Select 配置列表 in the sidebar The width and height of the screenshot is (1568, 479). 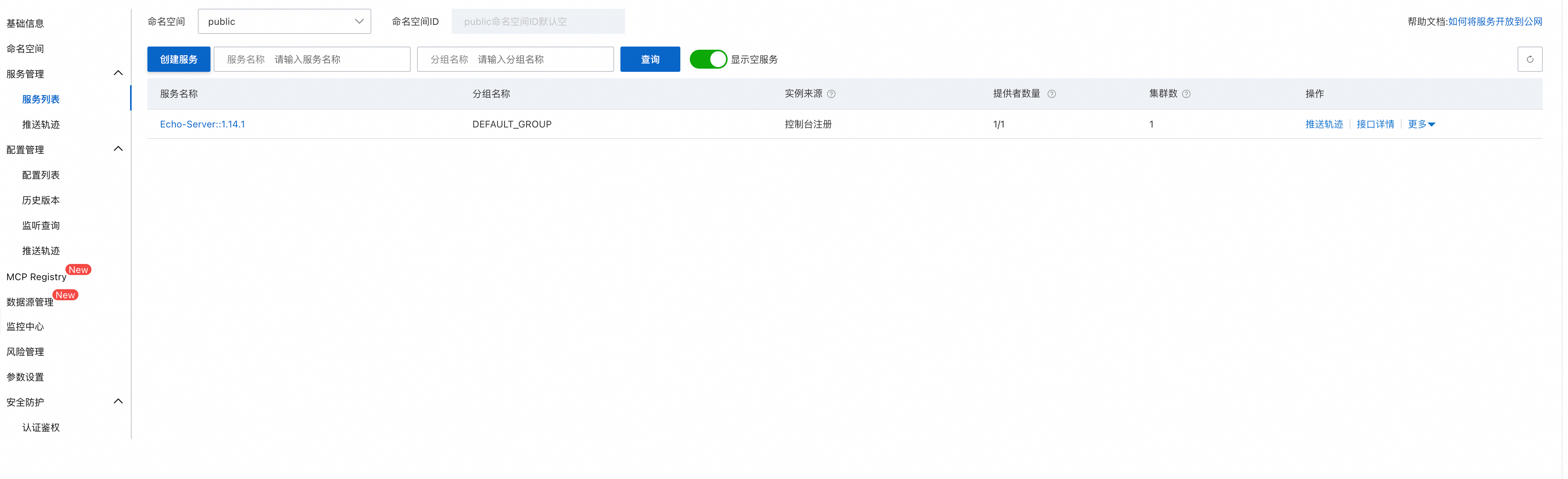click(x=41, y=176)
